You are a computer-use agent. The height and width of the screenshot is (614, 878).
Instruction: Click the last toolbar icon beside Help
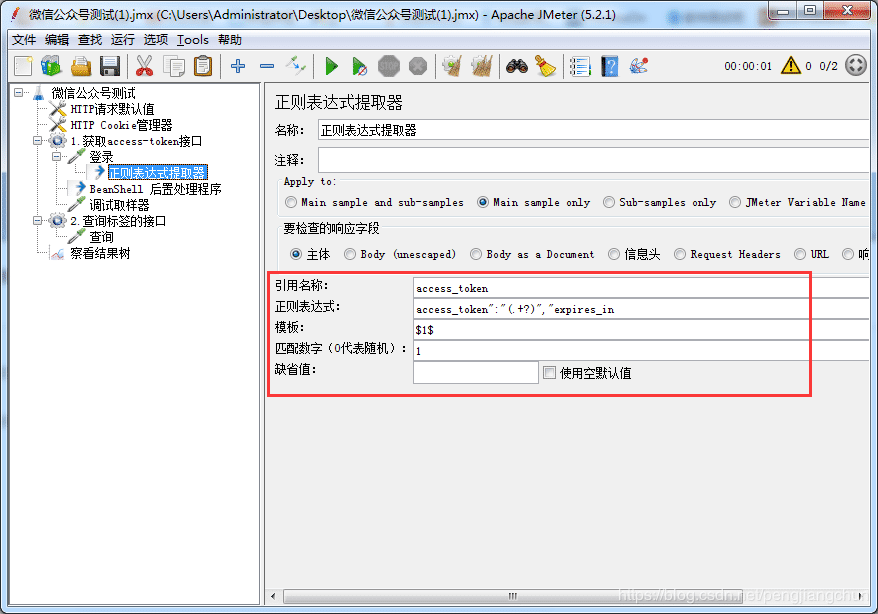(638, 66)
